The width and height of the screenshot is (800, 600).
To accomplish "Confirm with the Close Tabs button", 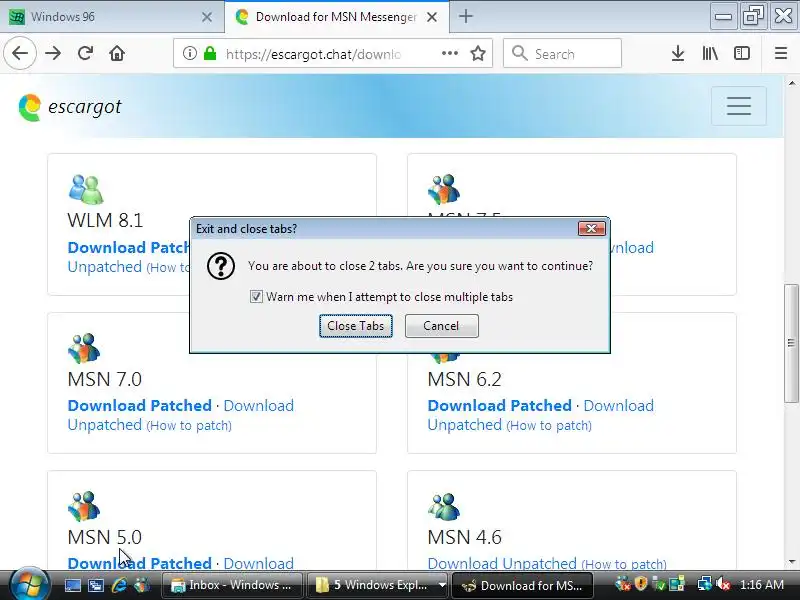I will pyautogui.click(x=356, y=326).
